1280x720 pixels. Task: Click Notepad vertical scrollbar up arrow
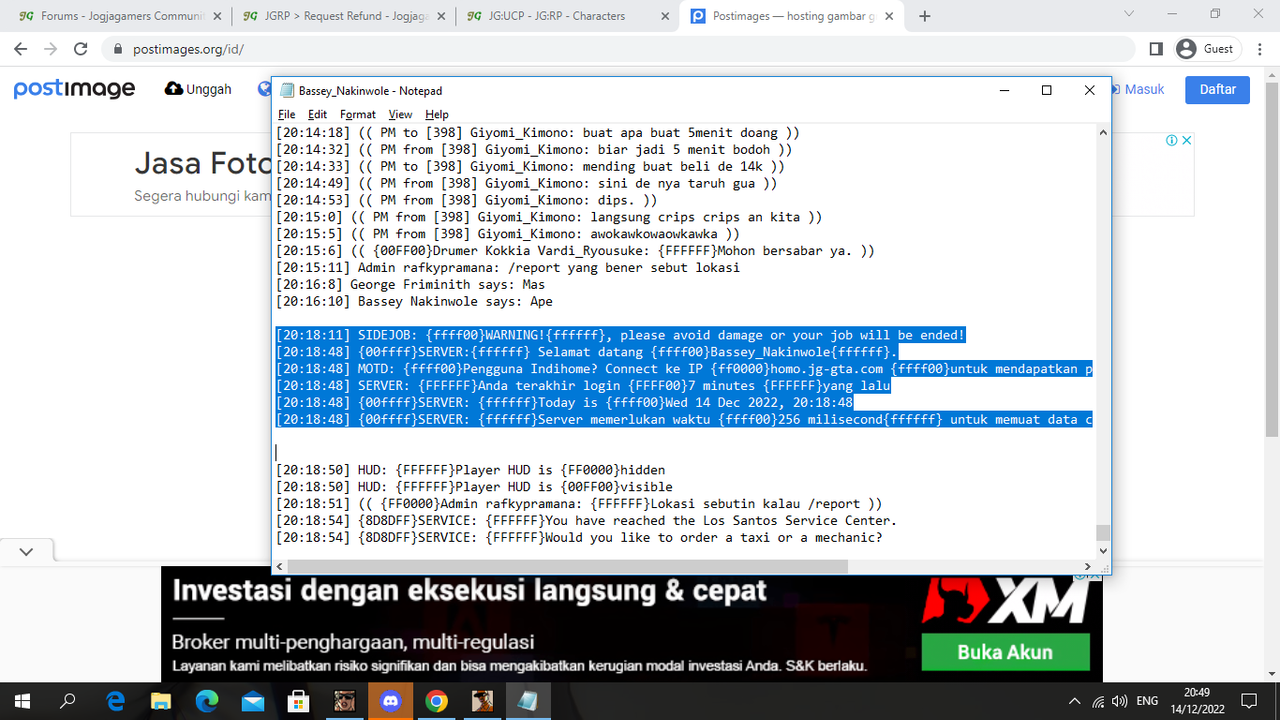coord(1103,133)
